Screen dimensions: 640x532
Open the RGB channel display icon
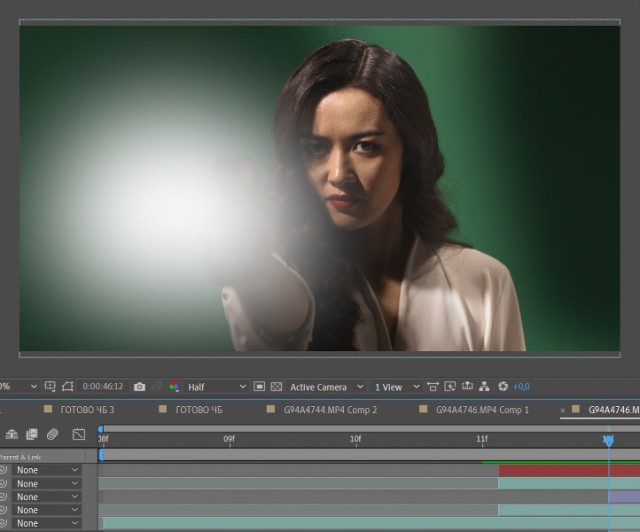tap(174, 387)
